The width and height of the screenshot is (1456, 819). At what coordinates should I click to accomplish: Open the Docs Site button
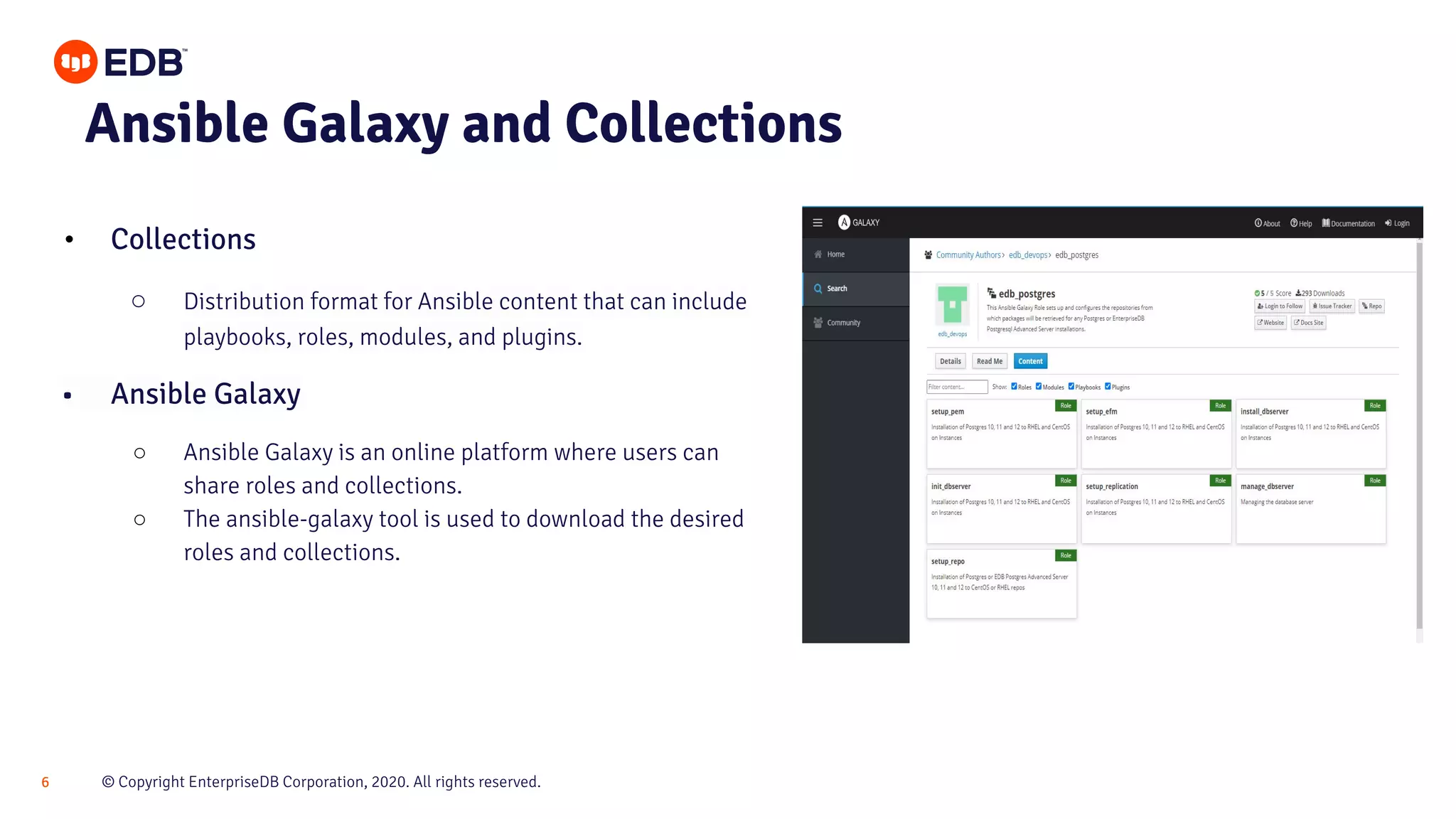click(x=1308, y=323)
